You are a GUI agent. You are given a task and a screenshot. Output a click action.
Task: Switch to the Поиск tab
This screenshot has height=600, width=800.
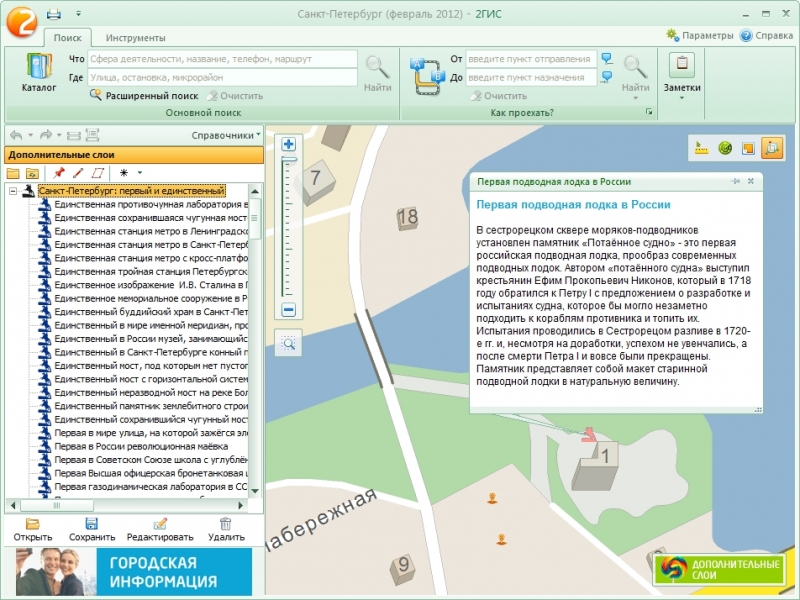pyautogui.click(x=67, y=38)
